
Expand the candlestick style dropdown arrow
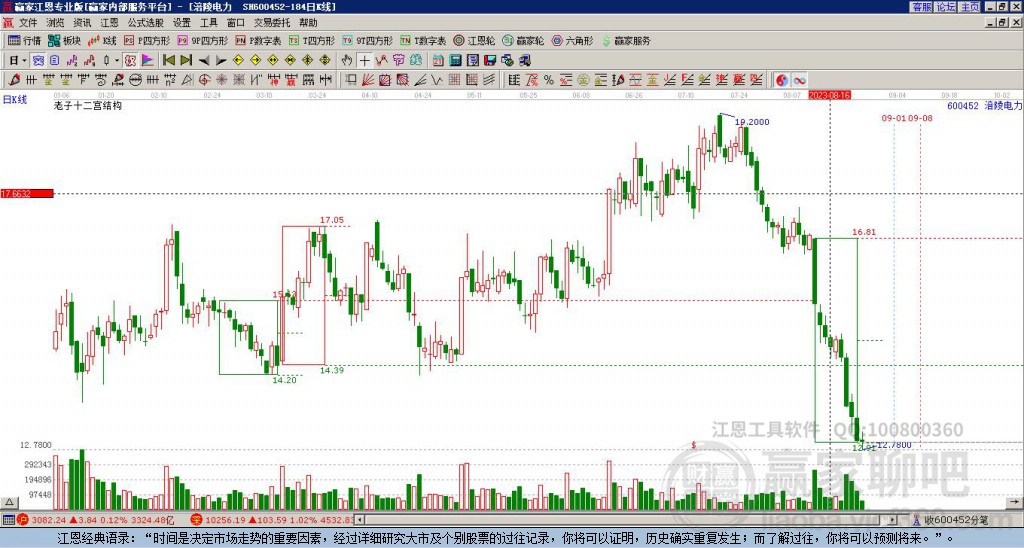[117, 61]
